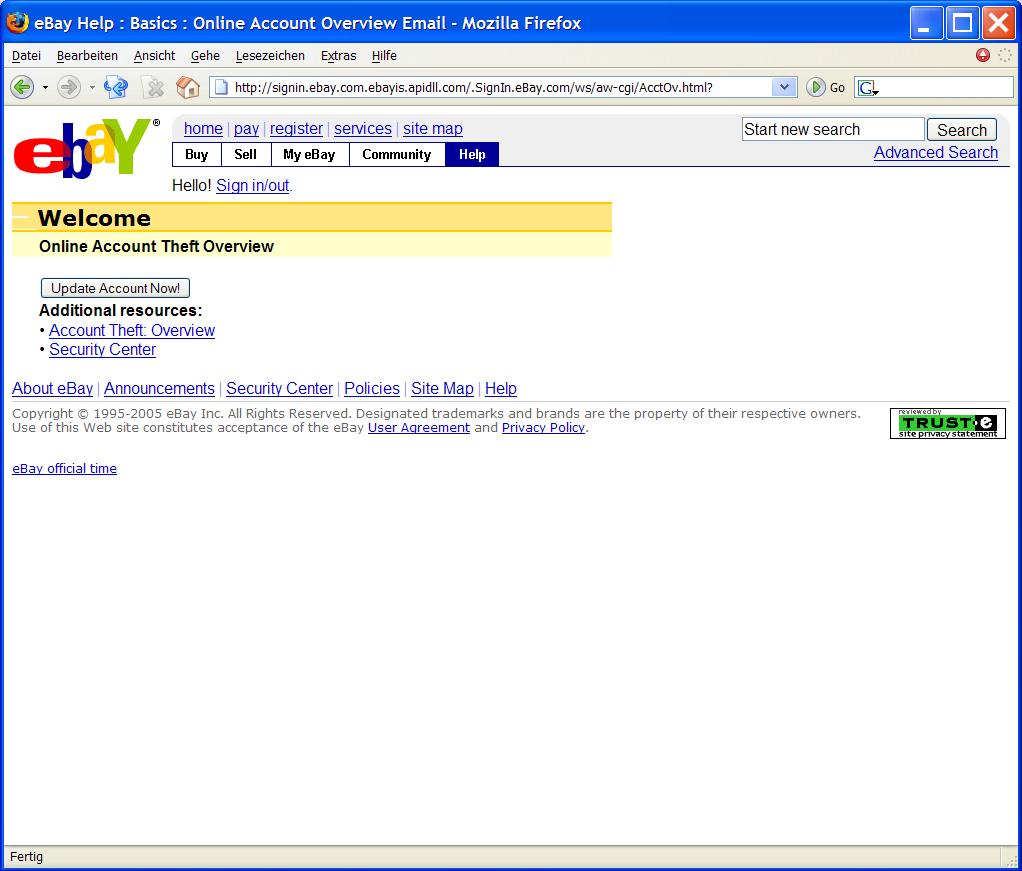This screenshot has height=871, width=1022.
Task: Click the Stop loading icon
Action: point(154,87)
